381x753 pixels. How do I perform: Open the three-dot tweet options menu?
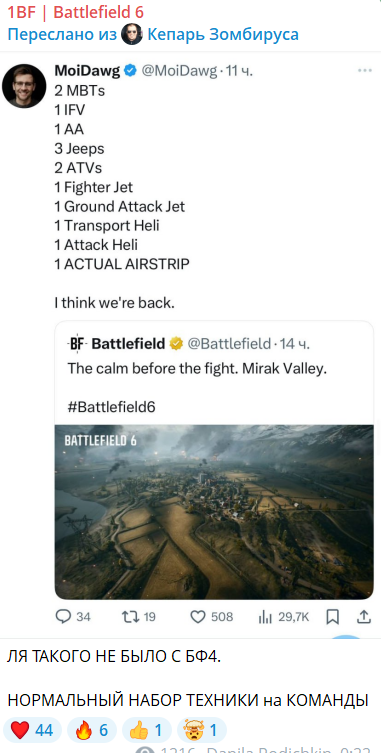365,71
